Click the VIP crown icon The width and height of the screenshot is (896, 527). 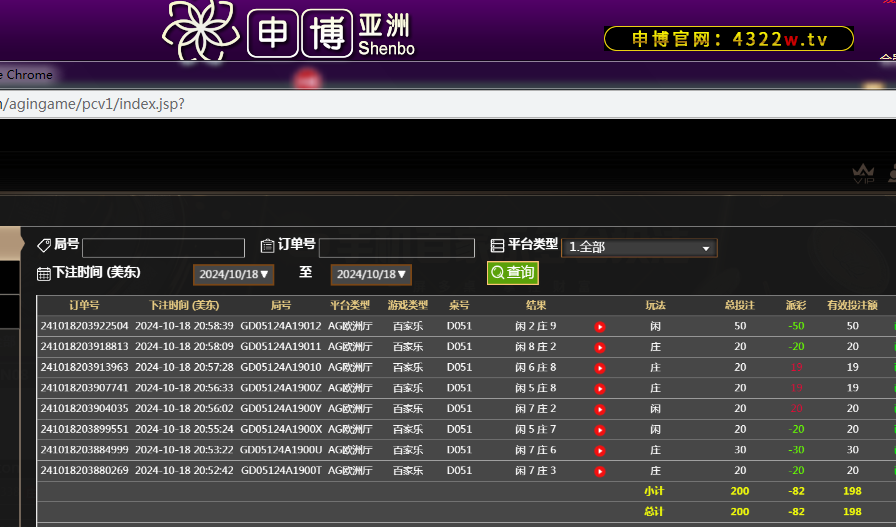click(x=863, y=175)
